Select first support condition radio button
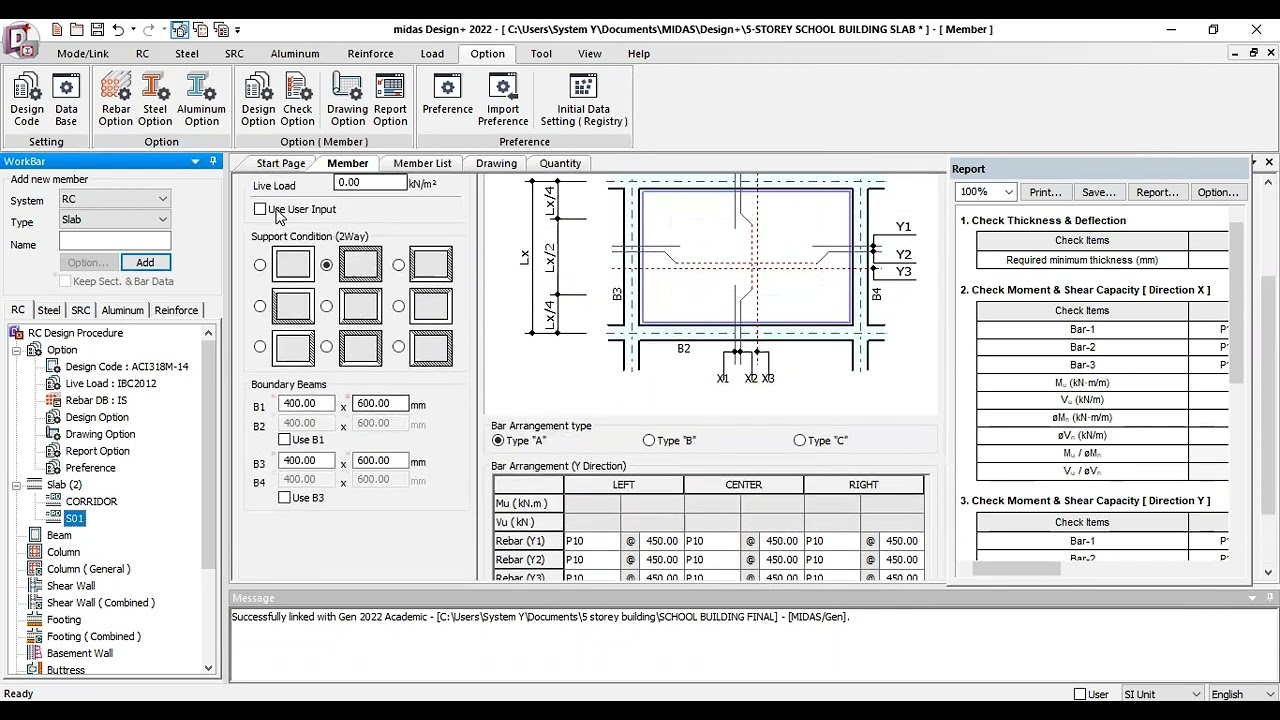 coord(260,265)
